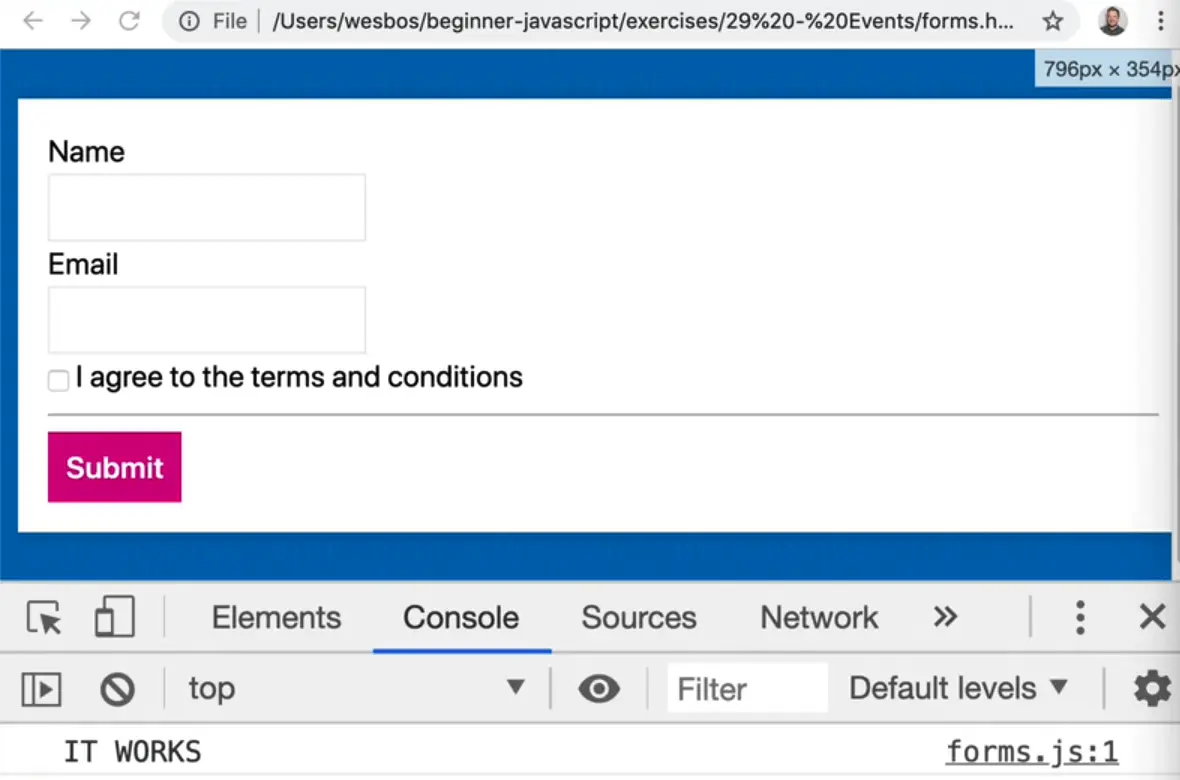Clear the console with the ban icon
The width and height of the screenshot is (1180, 780).
pyautogui.click(x=117, y=689)
